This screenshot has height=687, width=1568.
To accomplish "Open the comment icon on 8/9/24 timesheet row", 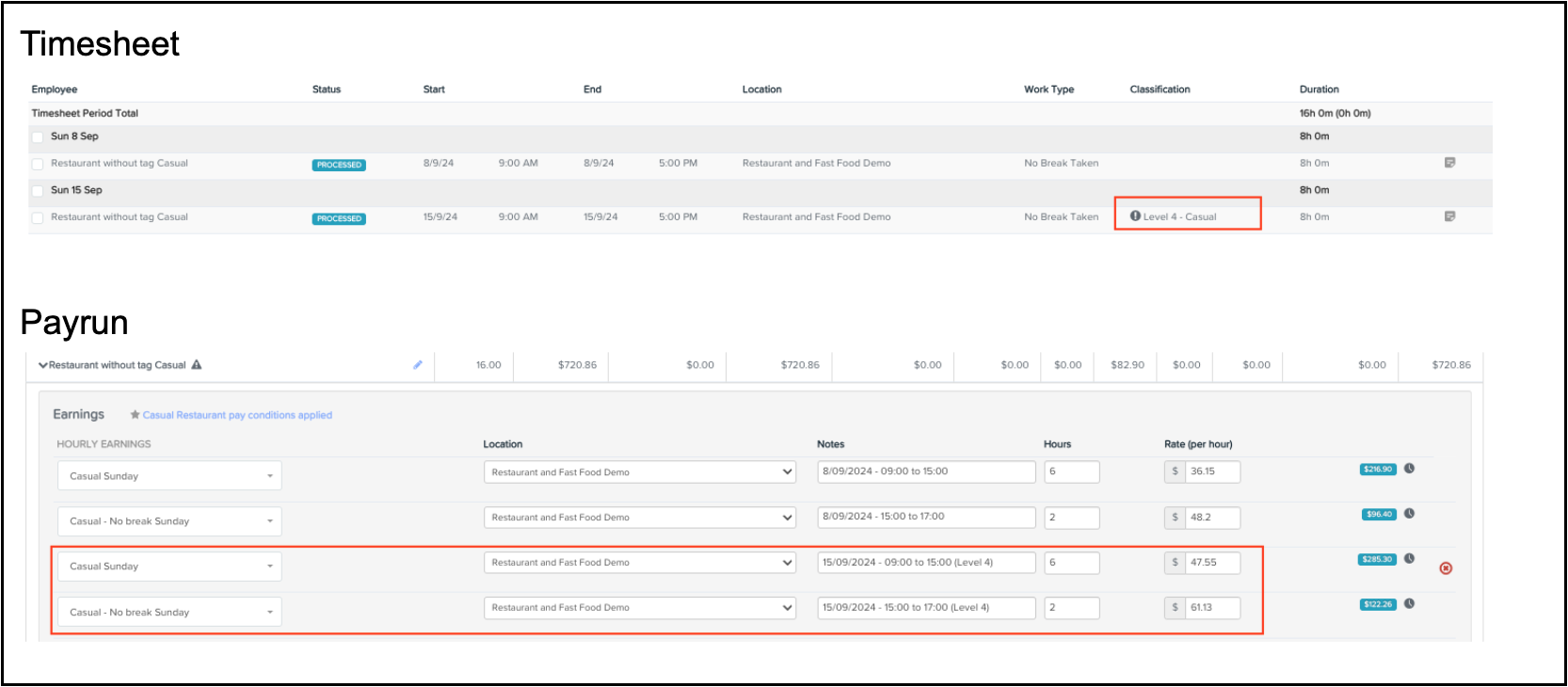I will tap(1449, 163).
